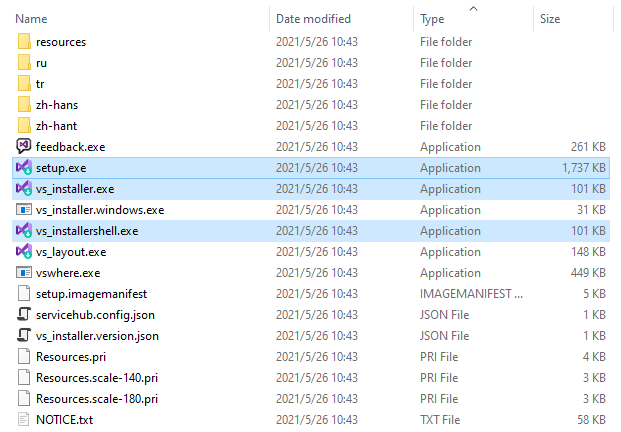Click the tr folder icon
The image size is (621, 432).
24,84
